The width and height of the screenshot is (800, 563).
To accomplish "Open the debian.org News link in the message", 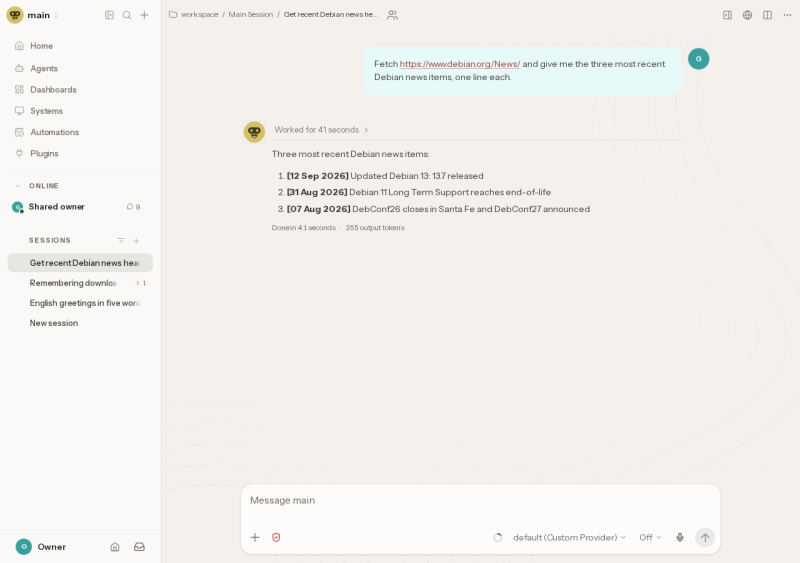I will (x=460, y=64).
